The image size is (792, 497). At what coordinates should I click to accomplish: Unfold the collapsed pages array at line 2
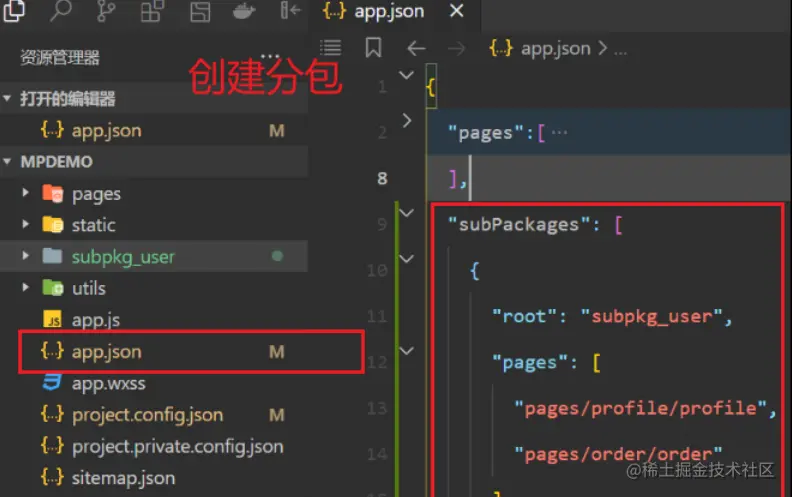tap(407, 121)
